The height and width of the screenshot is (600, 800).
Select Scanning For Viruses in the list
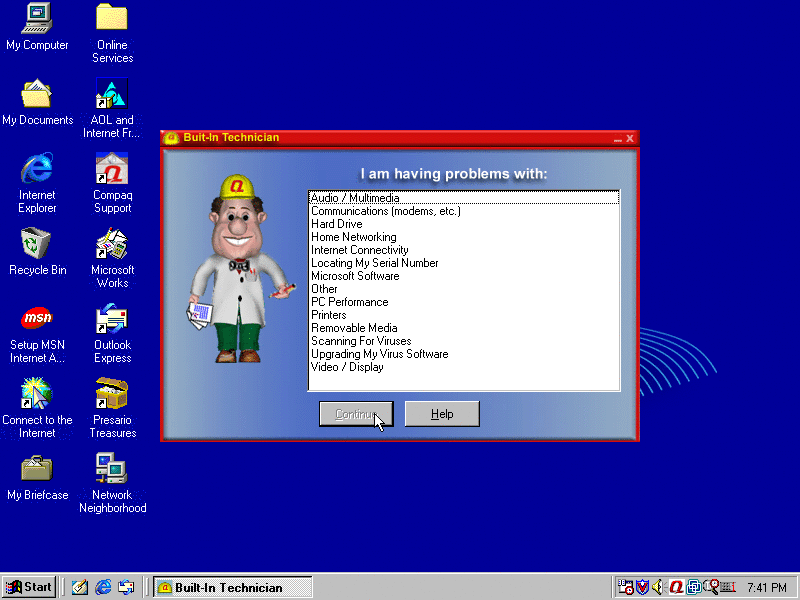click(464, 341)
